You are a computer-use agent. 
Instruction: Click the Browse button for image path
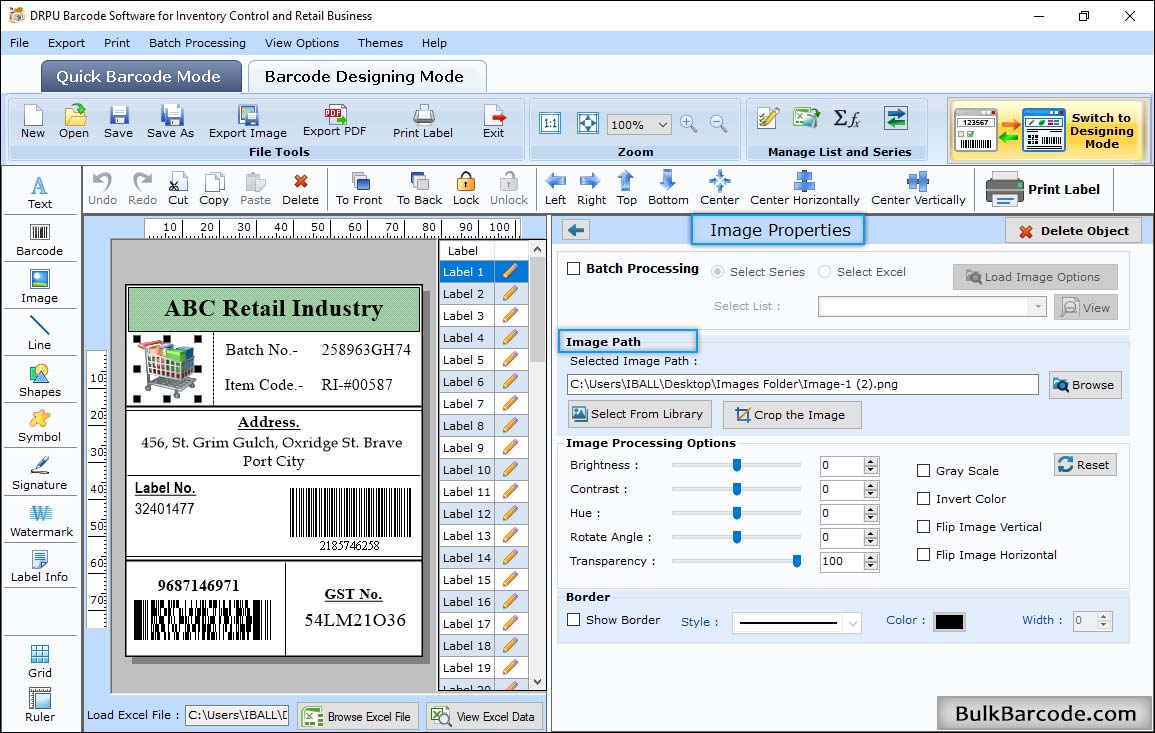[1085, 385]
